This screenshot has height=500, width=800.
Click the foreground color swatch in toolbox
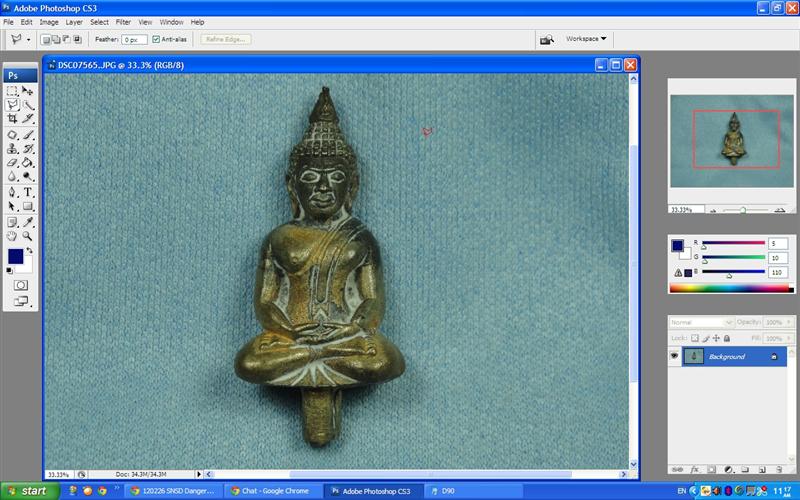(x=15, y=258)
